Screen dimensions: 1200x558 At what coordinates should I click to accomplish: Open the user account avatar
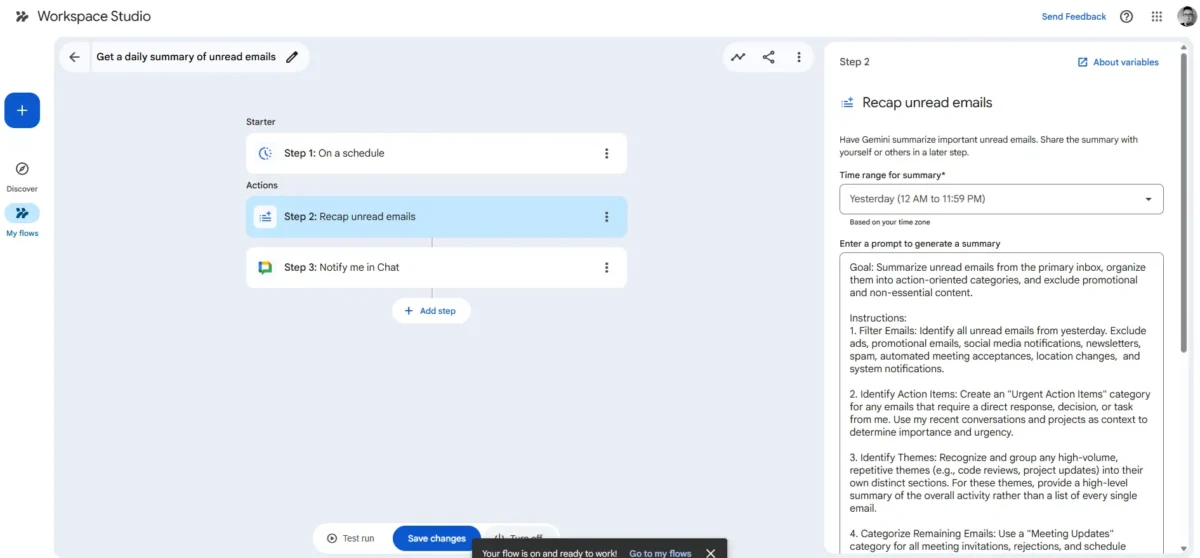coord(1186,16)
